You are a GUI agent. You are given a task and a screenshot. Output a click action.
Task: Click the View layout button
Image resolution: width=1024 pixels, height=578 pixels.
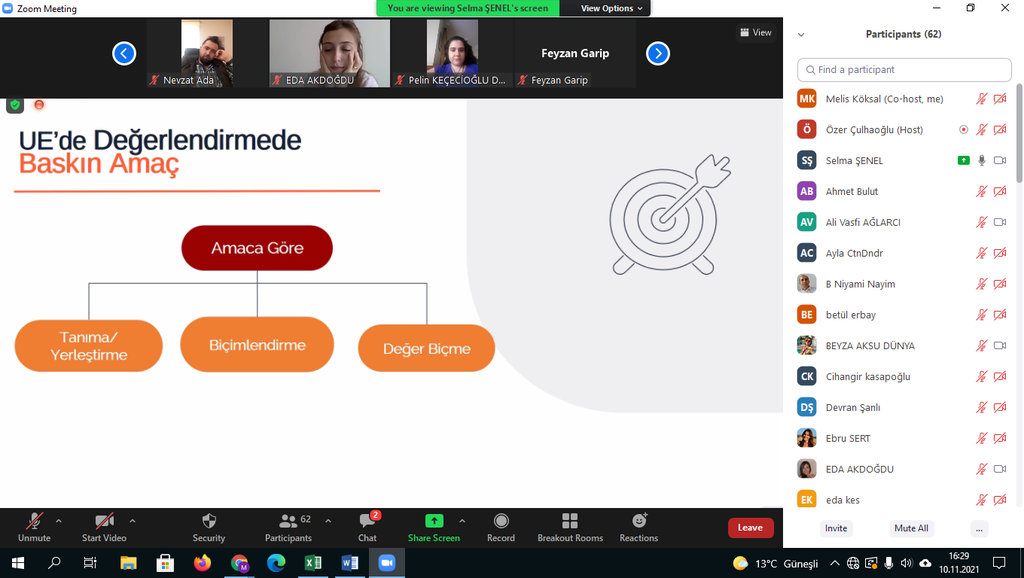coord(756,33)
